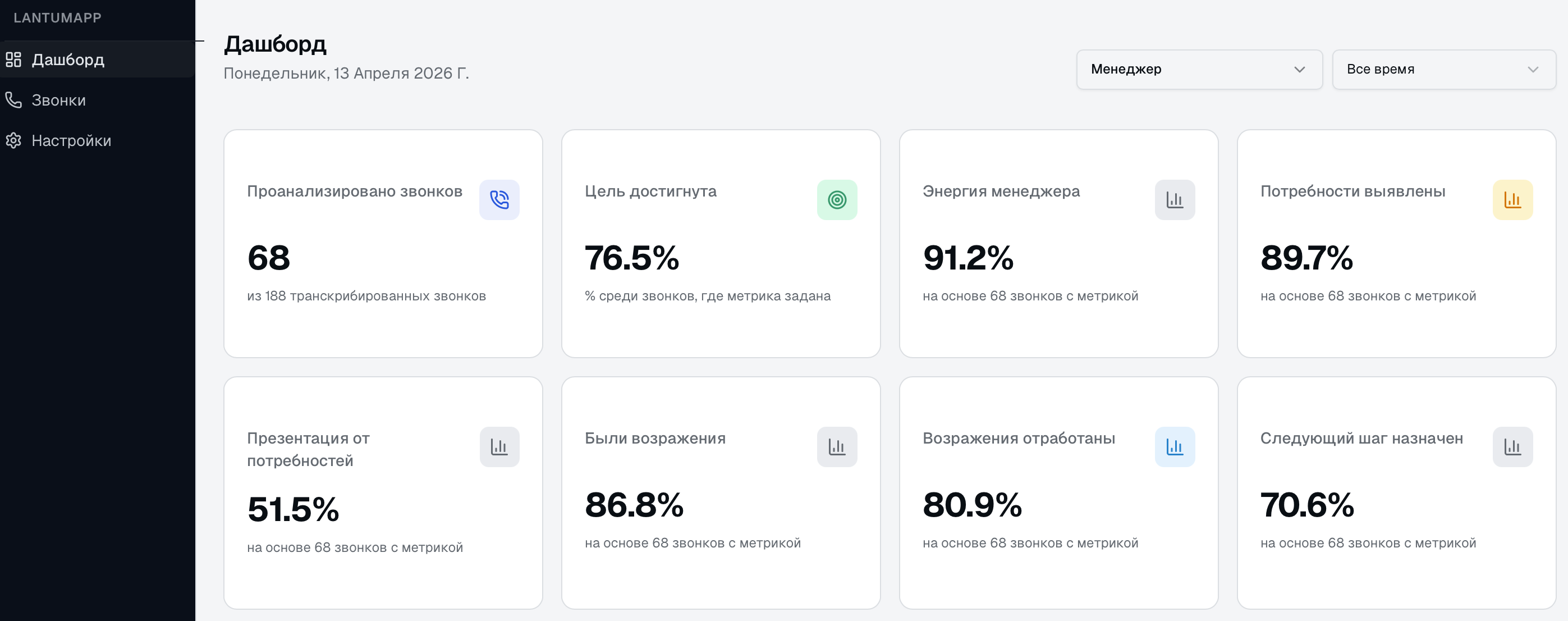
Task: Select the Дашборд menu item
Action: [x=67, y=59]
